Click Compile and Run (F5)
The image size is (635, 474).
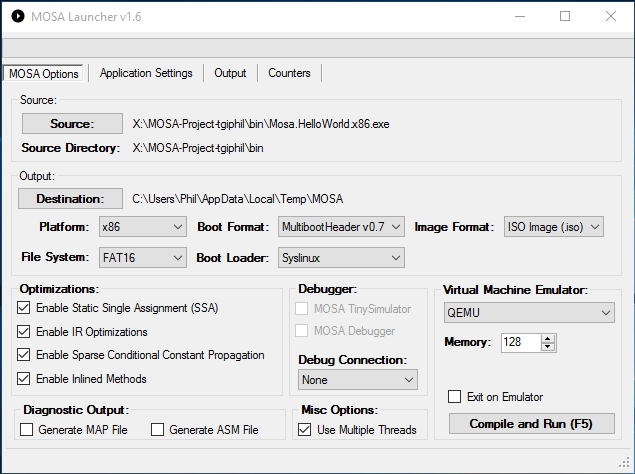coord(532,424)
